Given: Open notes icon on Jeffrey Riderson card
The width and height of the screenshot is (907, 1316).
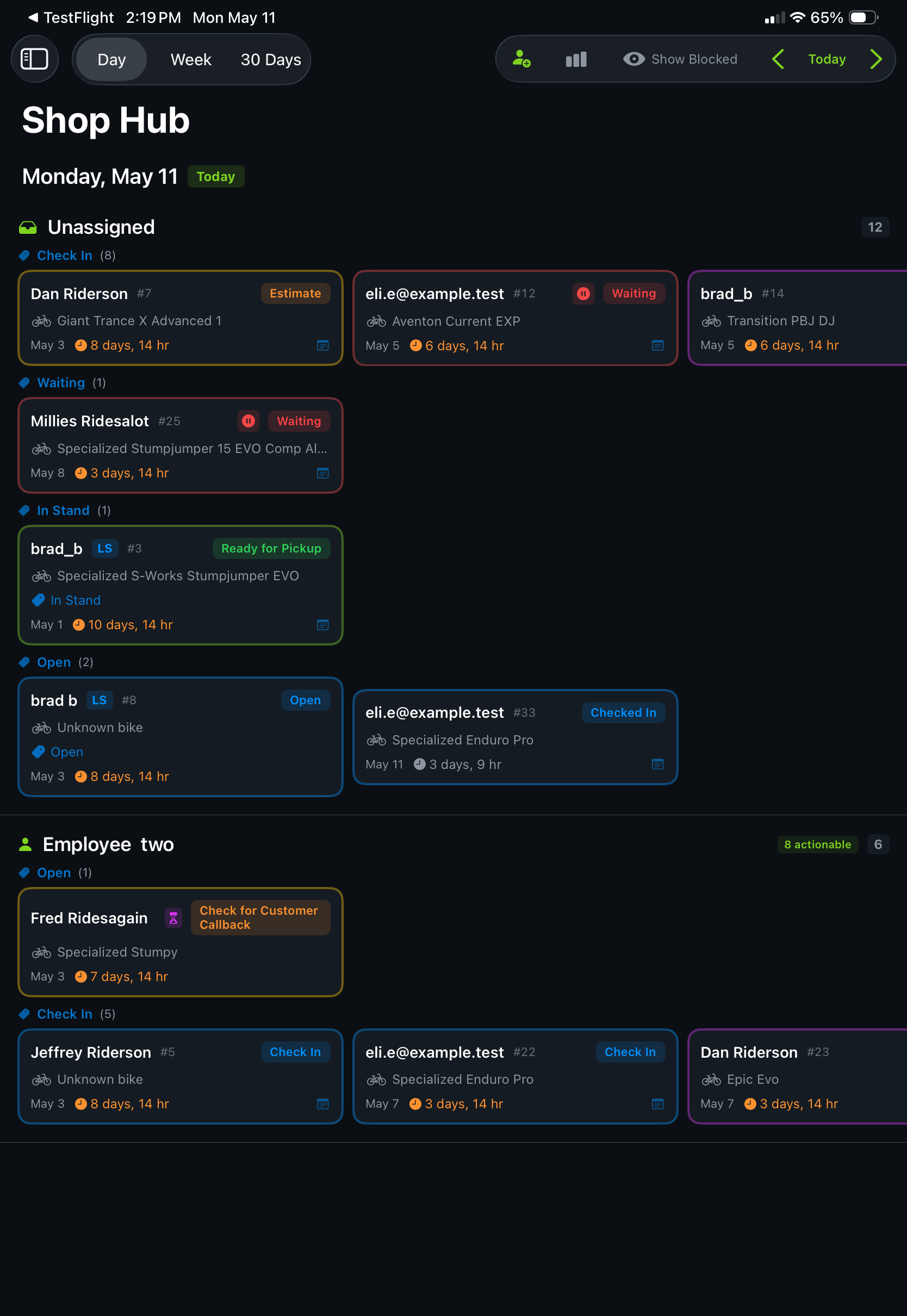Looking at the screenshot, I should pyautogui.click(x=322, y=1104).
